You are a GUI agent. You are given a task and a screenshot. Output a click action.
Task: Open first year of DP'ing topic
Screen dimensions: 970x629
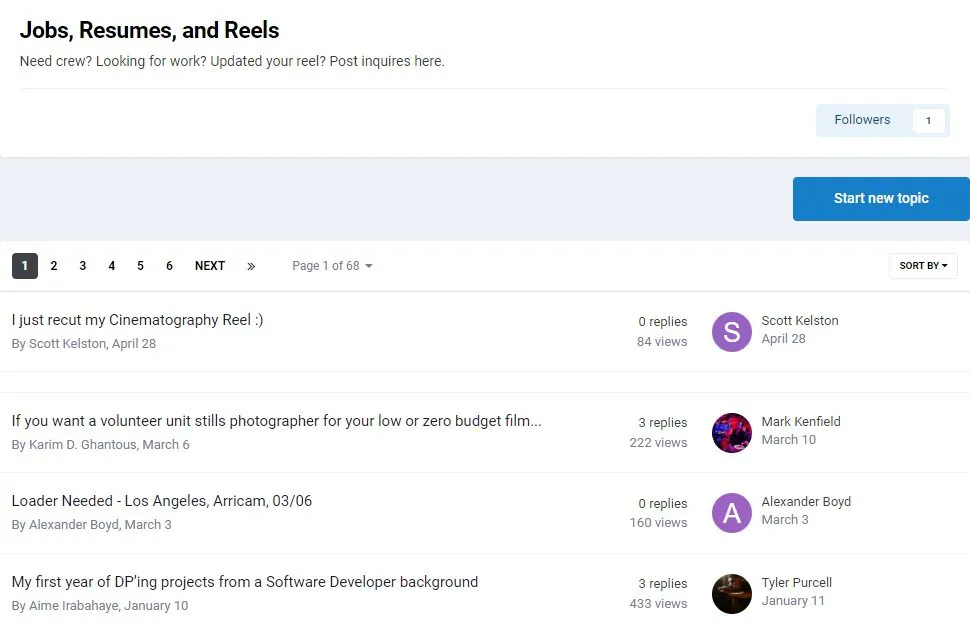(x=245, y=582)
